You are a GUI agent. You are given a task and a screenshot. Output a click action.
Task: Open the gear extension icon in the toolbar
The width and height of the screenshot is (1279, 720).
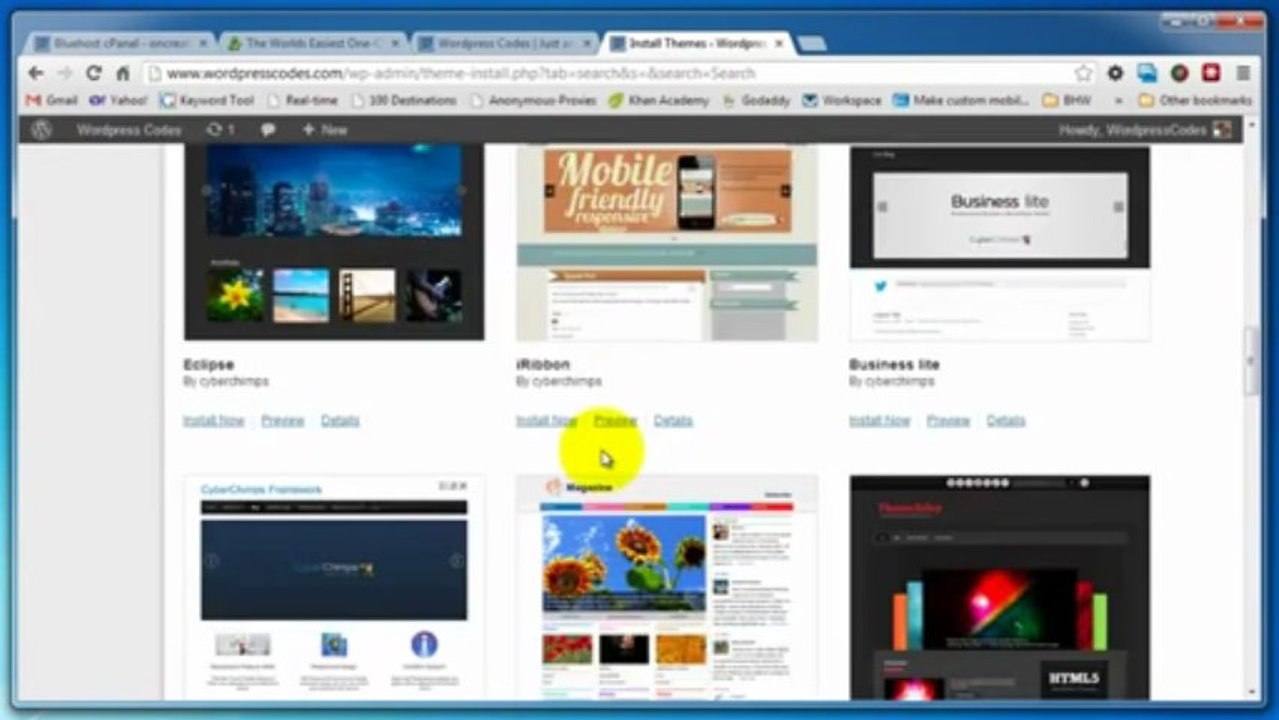click(x=1115, y=73)
